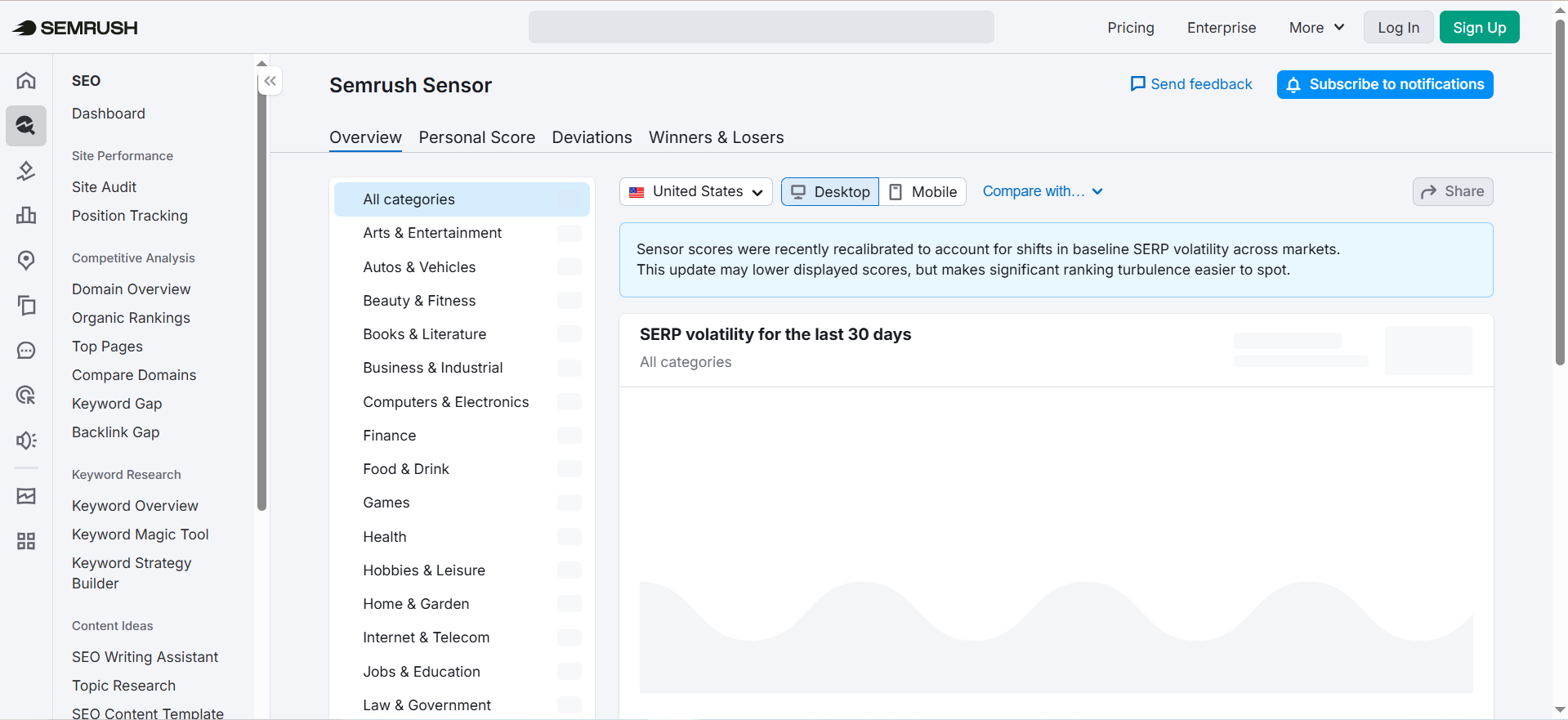Select the SEO toolkit icon in rail
Image resolution: width=1568 pixels, height=720 pixels.
point(26,125)
